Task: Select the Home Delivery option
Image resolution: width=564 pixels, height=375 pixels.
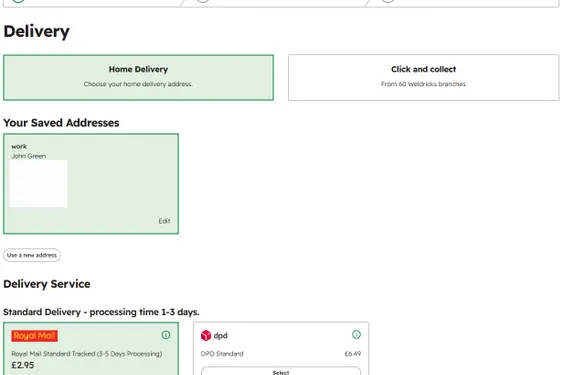Action: pyautogui.click(x=138, y=77)
